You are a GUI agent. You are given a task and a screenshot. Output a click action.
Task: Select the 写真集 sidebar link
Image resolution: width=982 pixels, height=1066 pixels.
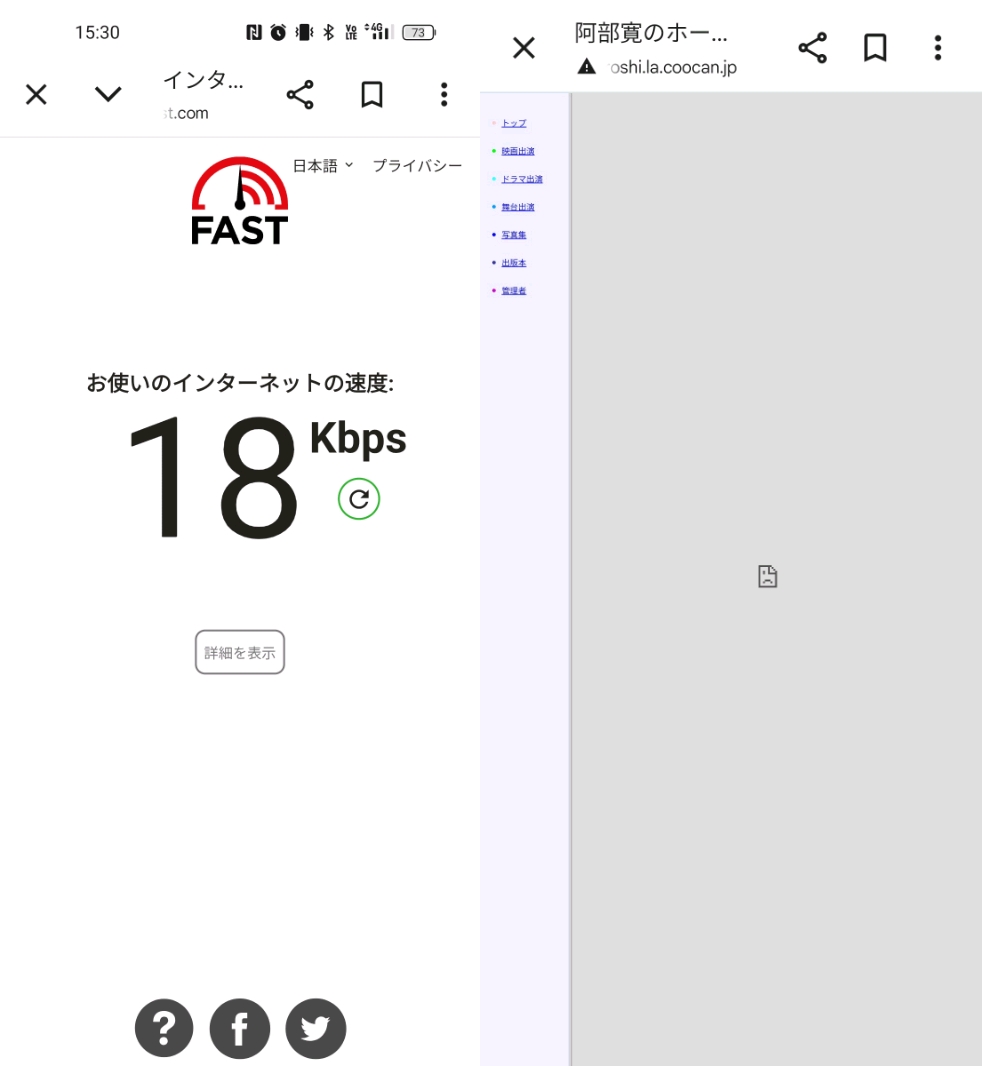pos(514,235)
